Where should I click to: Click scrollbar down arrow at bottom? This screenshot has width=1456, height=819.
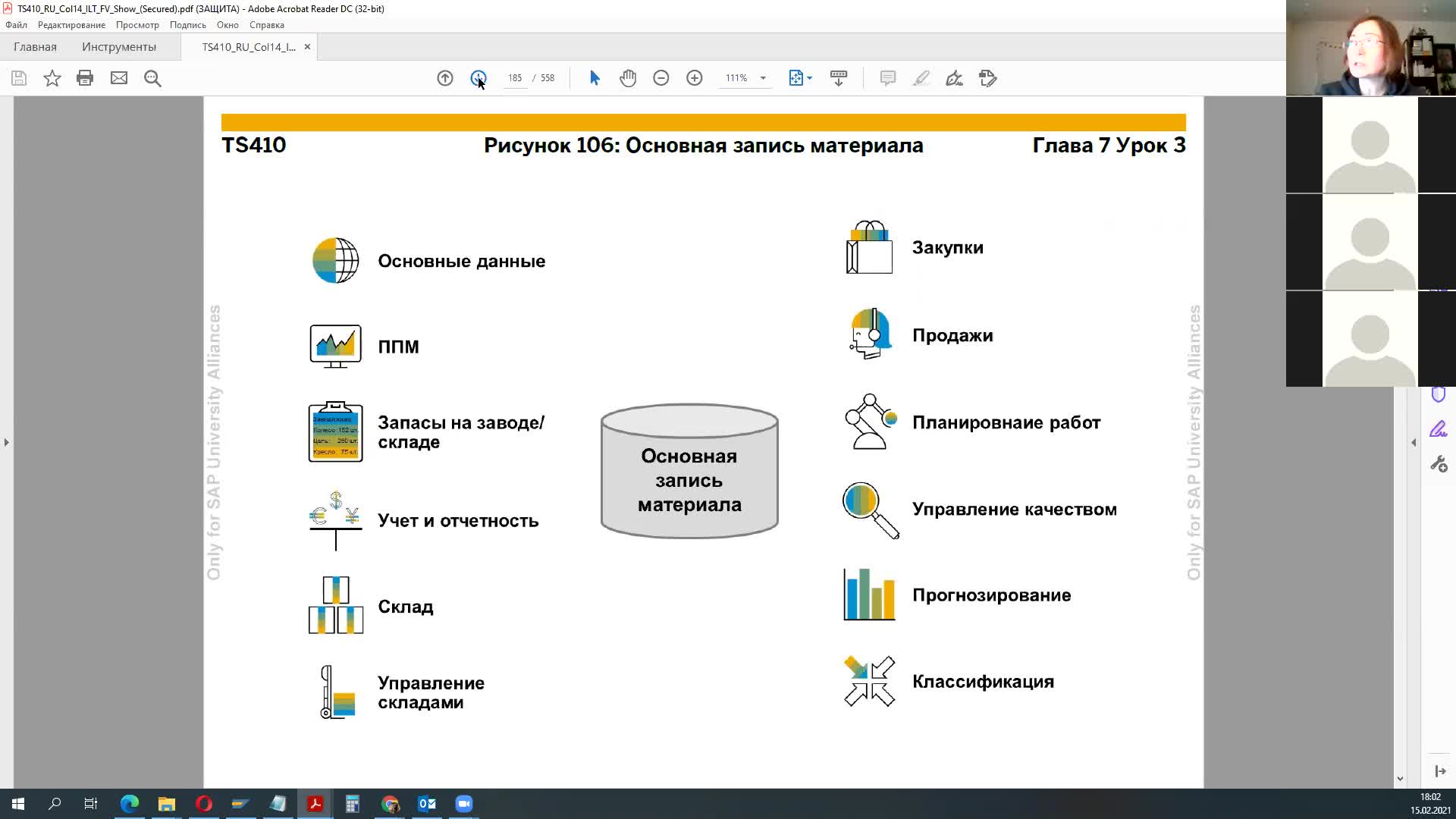click(x=1400, y=779)
